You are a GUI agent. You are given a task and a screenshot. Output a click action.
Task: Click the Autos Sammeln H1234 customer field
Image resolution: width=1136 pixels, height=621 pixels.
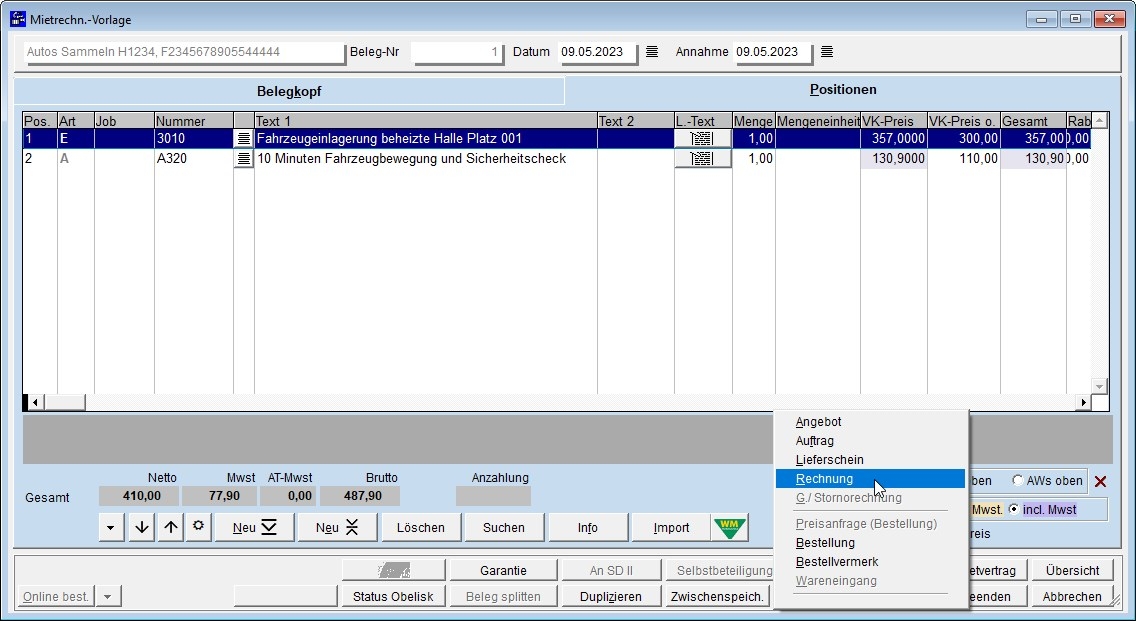tap(185, 52)
